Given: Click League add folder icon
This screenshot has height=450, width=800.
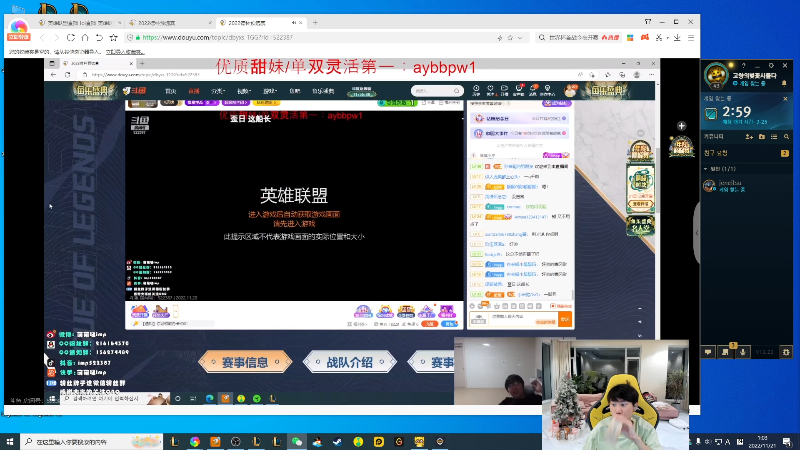Looking at the screenshot, I should [762, 137].
